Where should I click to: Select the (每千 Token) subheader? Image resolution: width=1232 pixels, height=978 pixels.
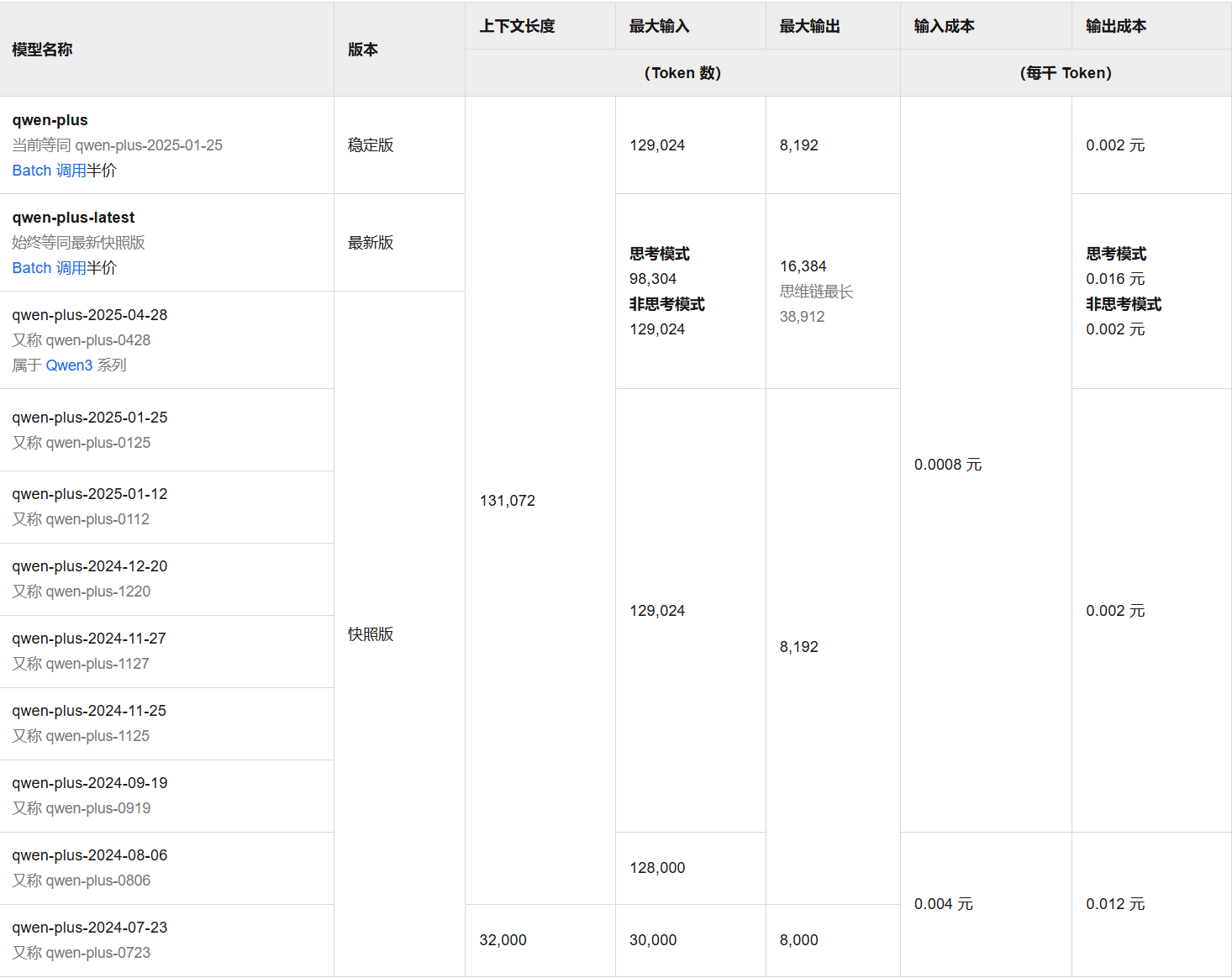pos(1066,73)
